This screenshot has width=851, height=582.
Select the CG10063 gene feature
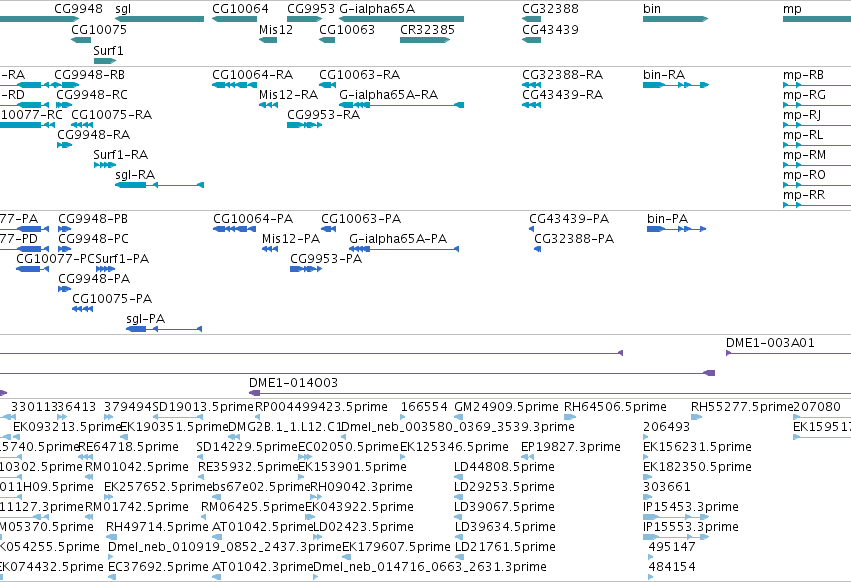coord(327,40)
